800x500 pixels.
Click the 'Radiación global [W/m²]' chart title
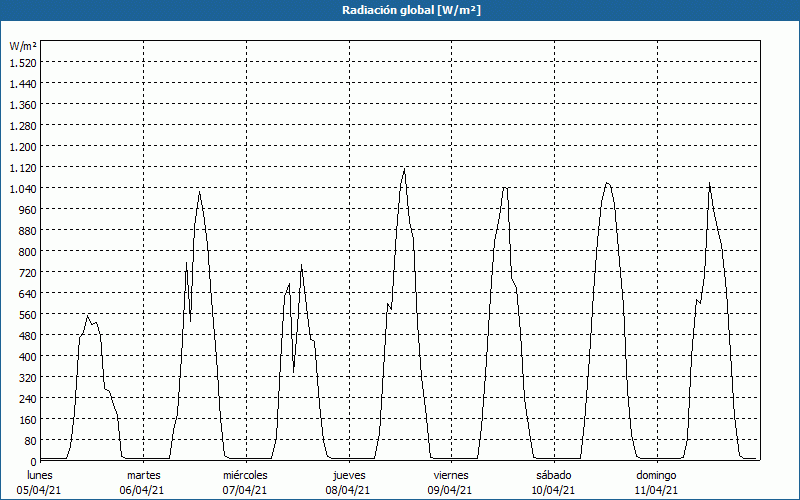[411, 10]
